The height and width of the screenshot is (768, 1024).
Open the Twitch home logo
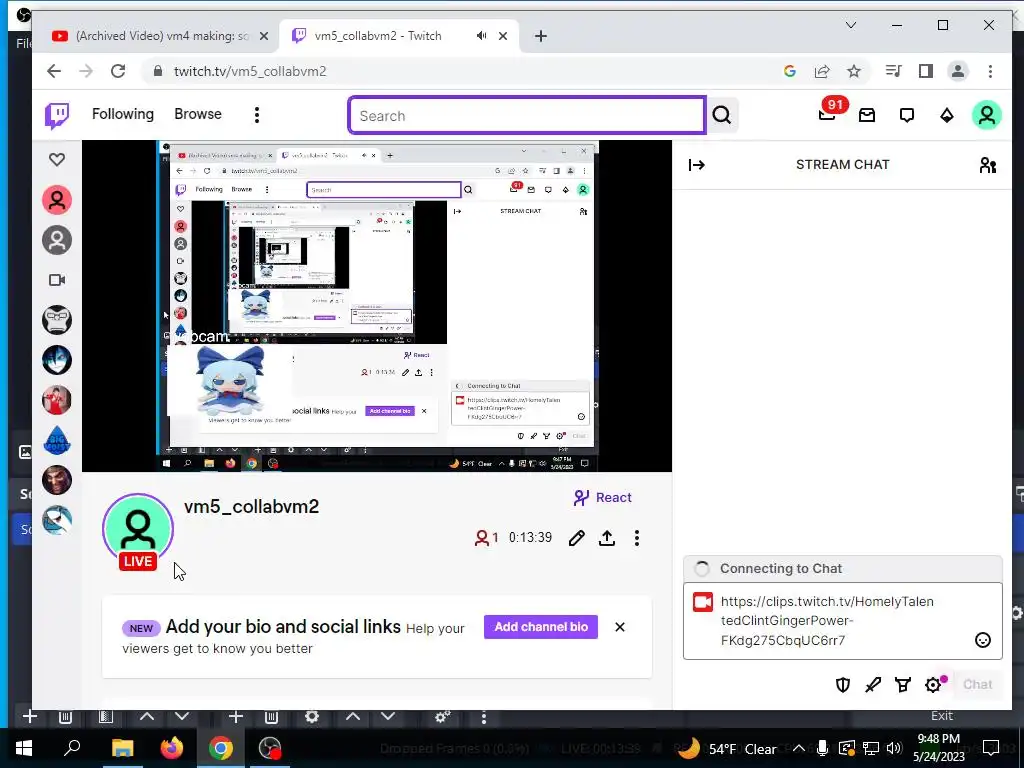[57, 116]
